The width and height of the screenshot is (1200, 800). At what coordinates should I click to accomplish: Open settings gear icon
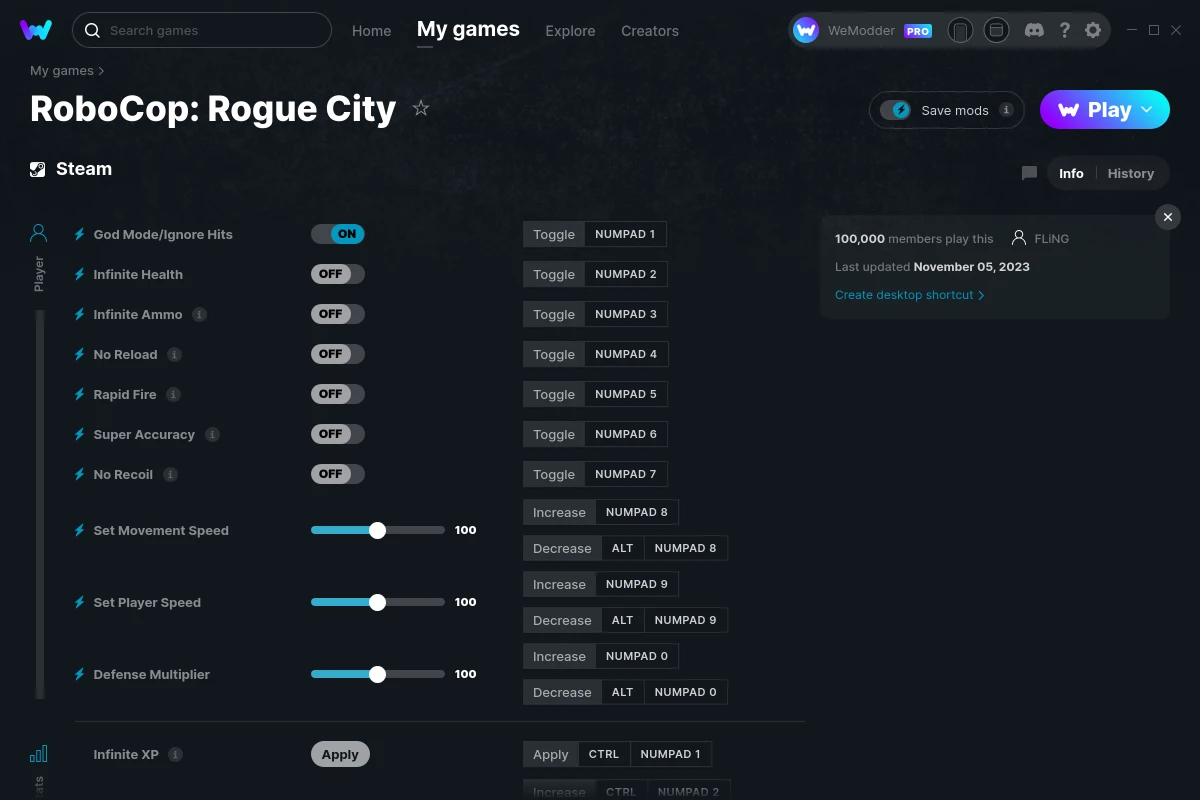pos(1093,30)
